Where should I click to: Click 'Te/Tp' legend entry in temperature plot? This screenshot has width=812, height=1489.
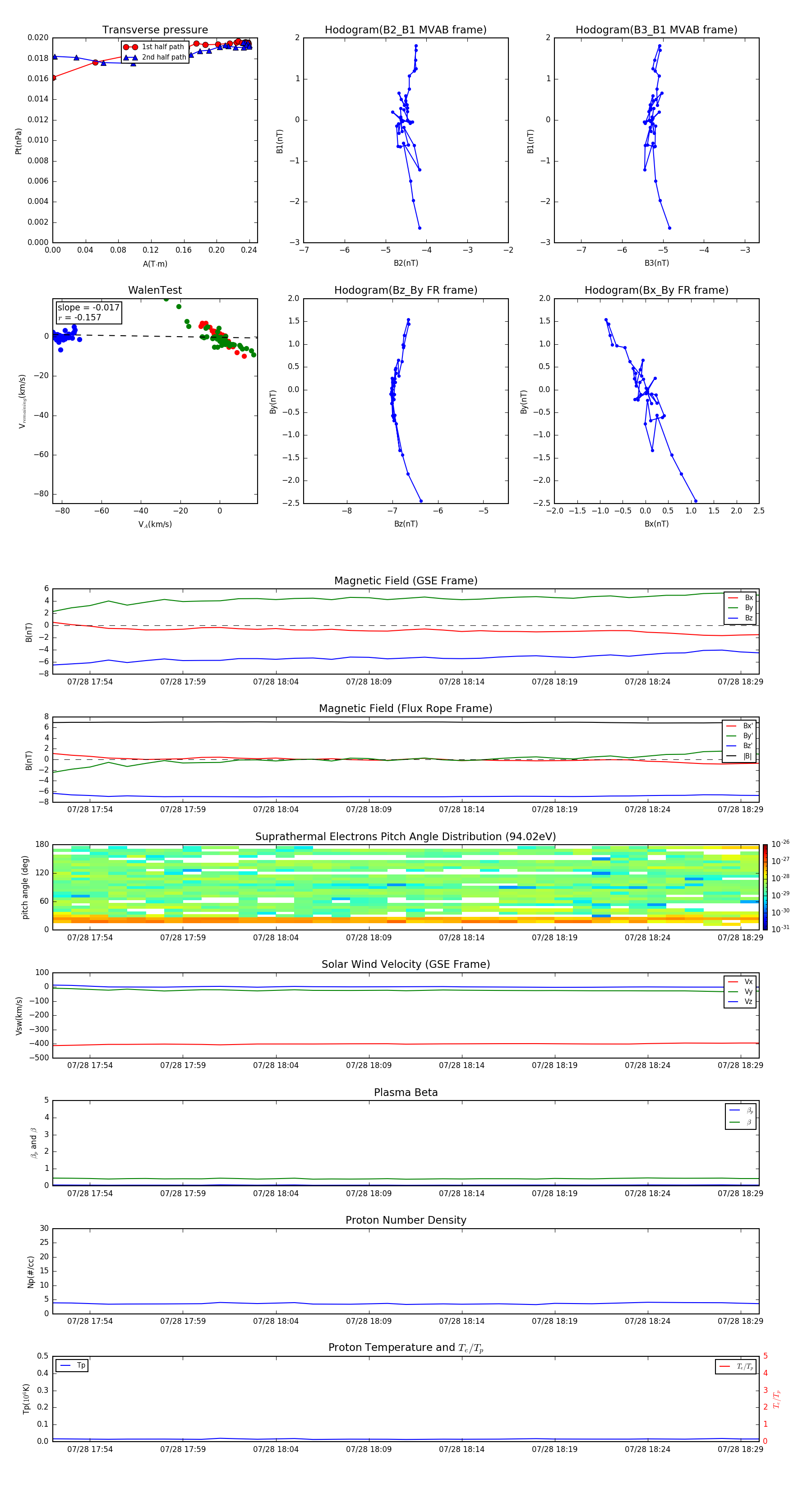tap(736, 1366)
